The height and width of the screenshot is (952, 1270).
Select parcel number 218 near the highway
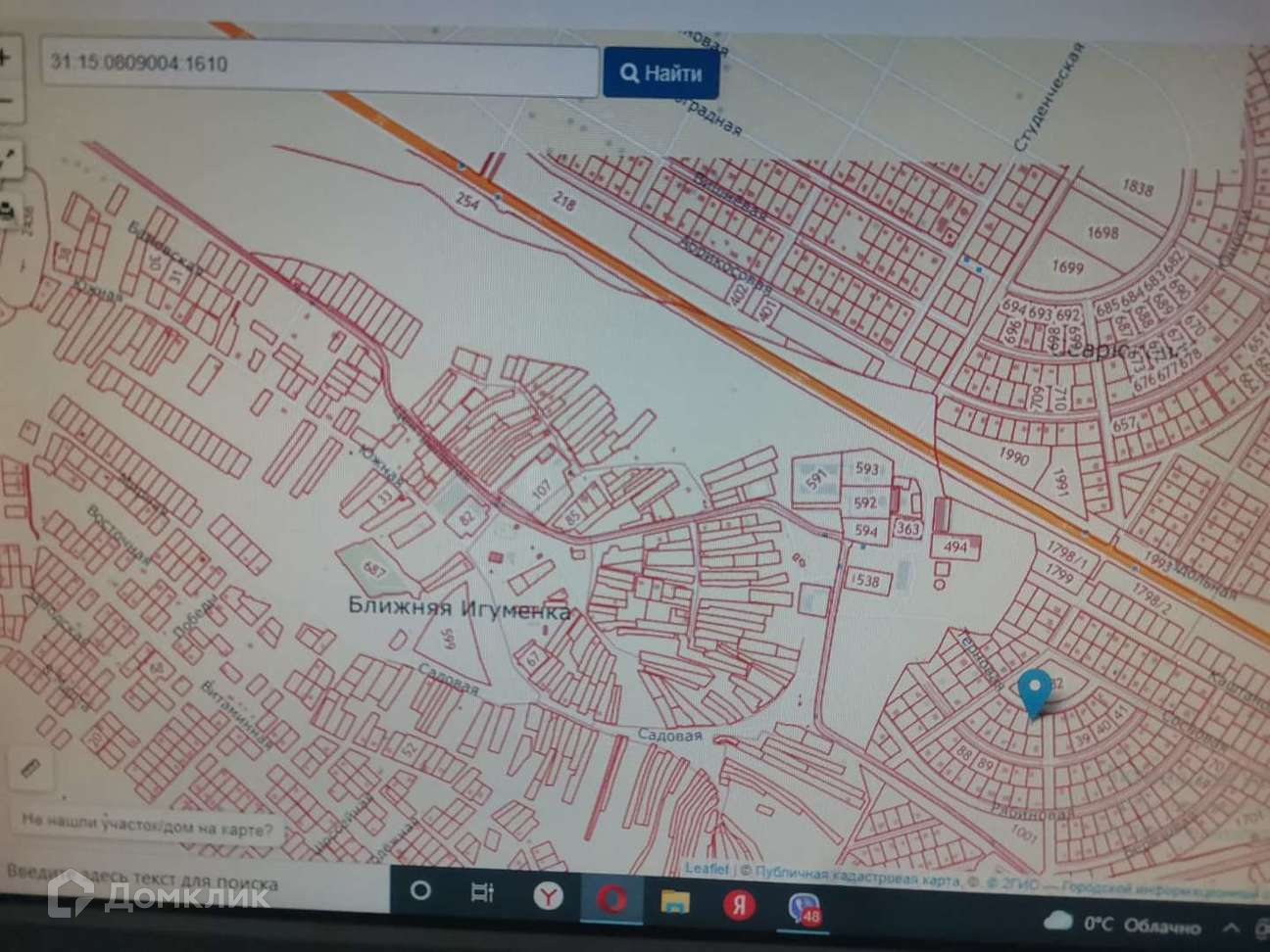click(564, 202)
